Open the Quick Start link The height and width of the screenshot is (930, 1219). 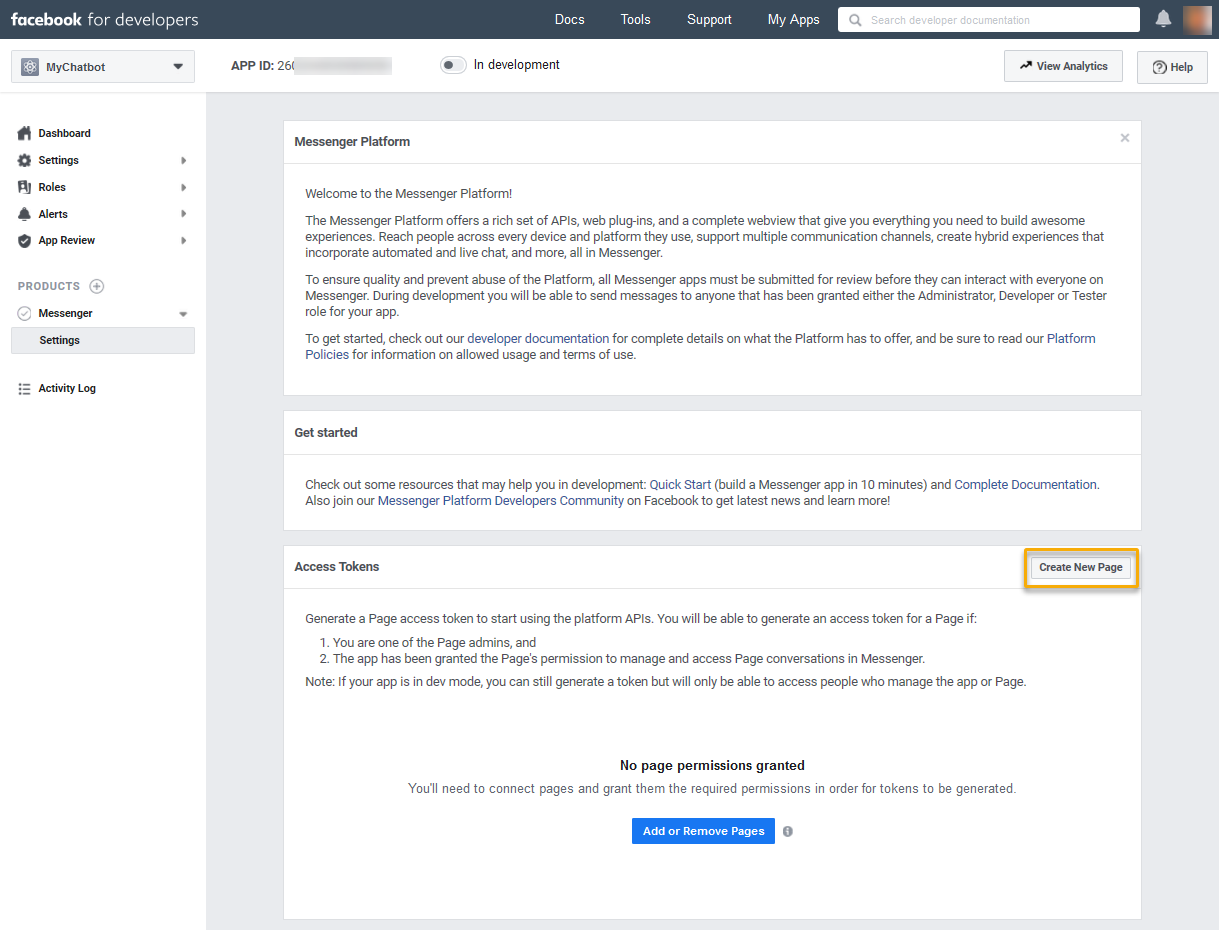680,484
